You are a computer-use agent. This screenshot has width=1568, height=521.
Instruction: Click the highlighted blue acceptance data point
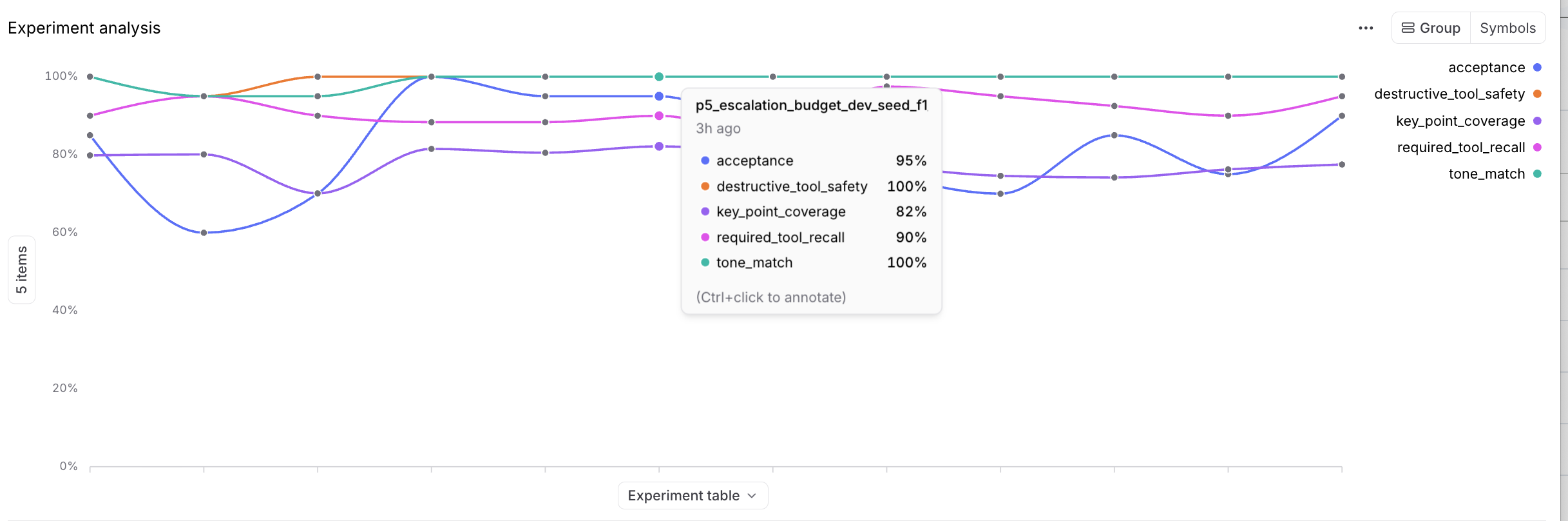tap(659, 96)
